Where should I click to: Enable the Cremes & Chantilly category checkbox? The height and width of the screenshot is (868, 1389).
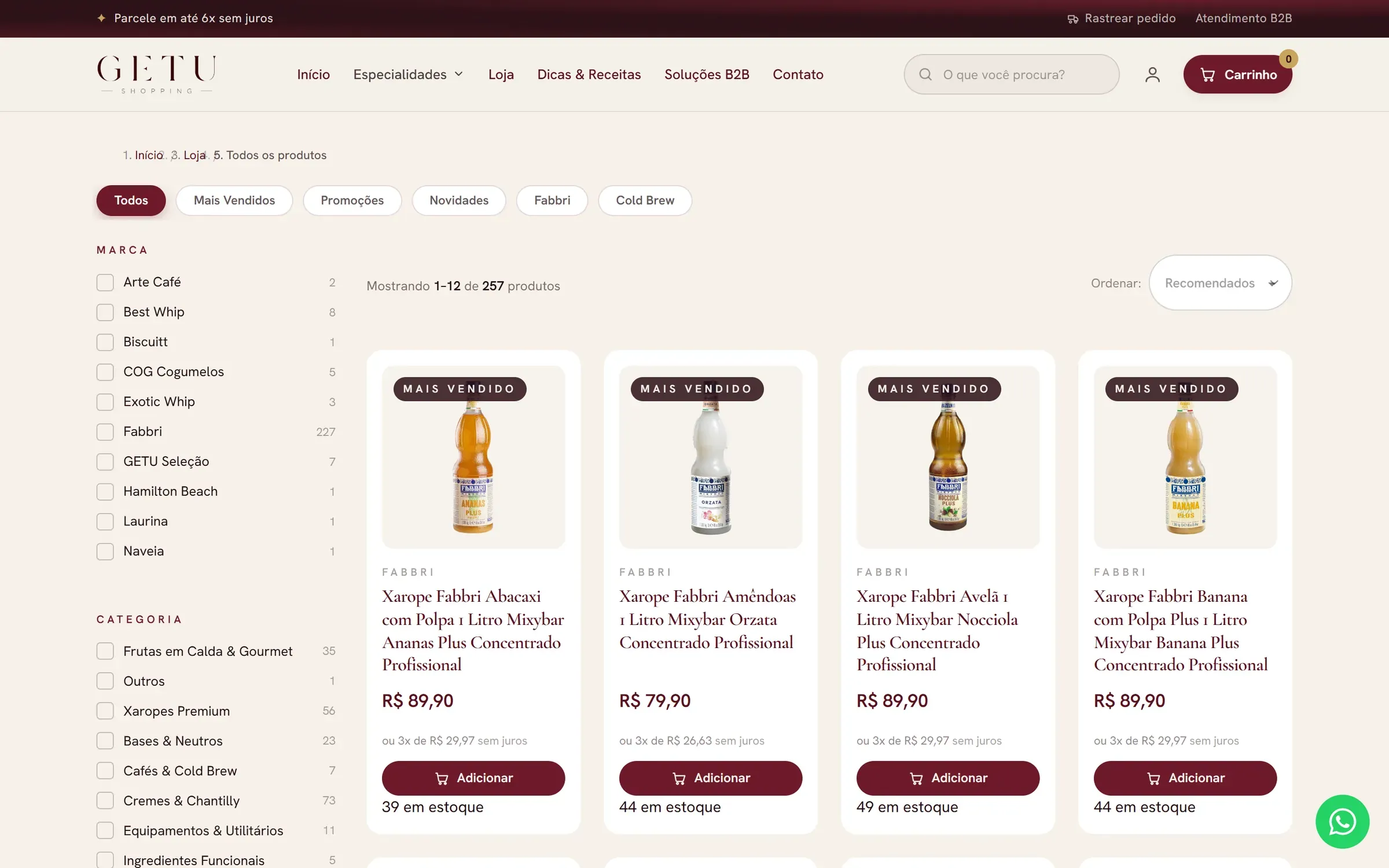(105, 801)
